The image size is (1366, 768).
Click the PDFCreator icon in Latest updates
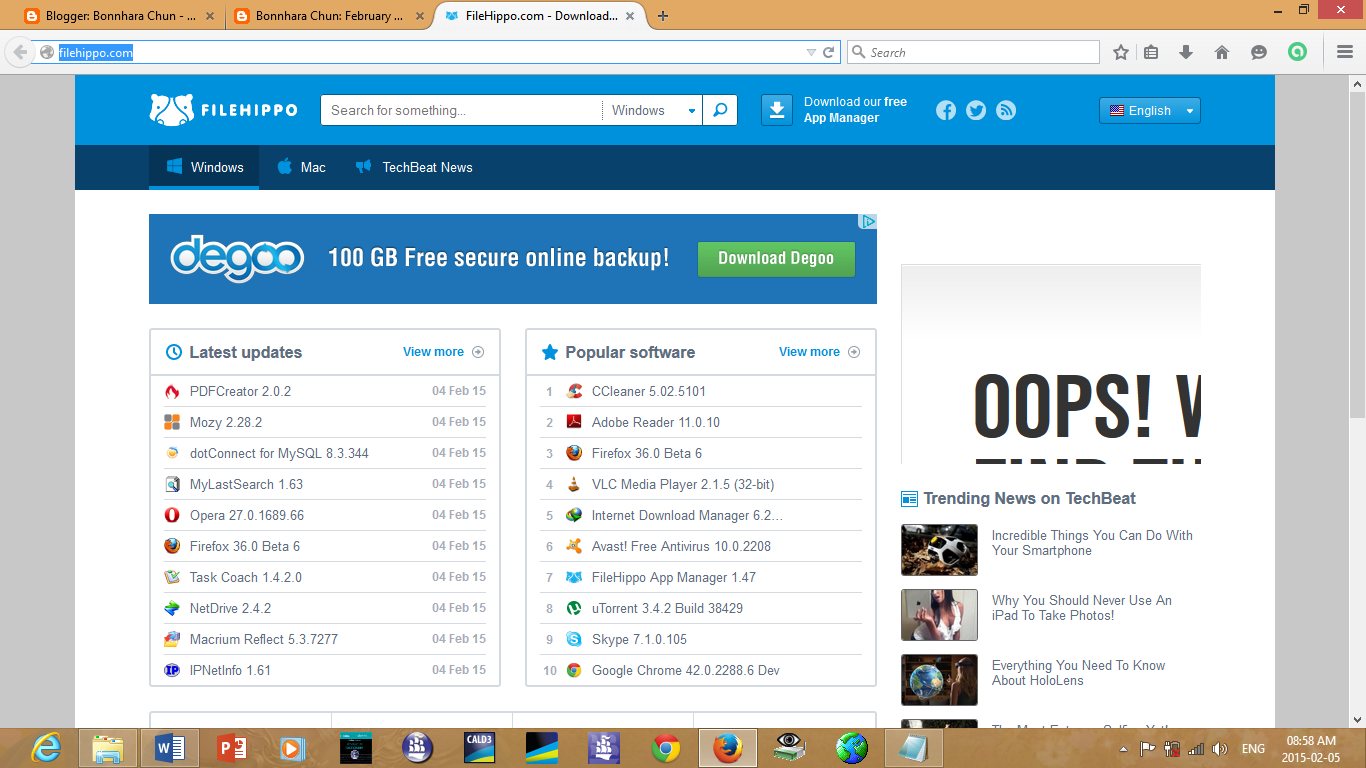(172, 391)
